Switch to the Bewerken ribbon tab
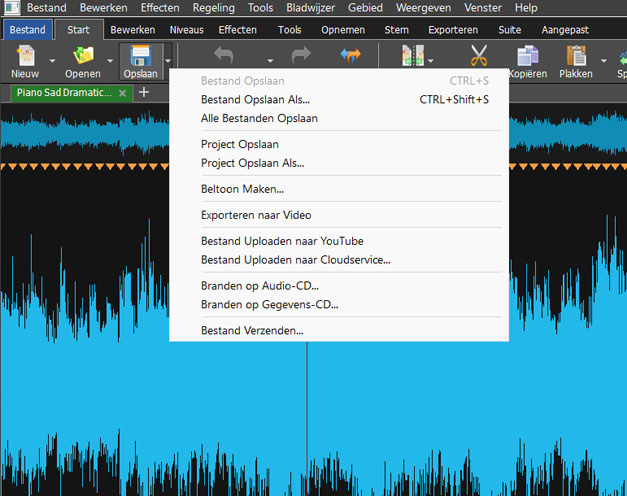 pos(132,30)
